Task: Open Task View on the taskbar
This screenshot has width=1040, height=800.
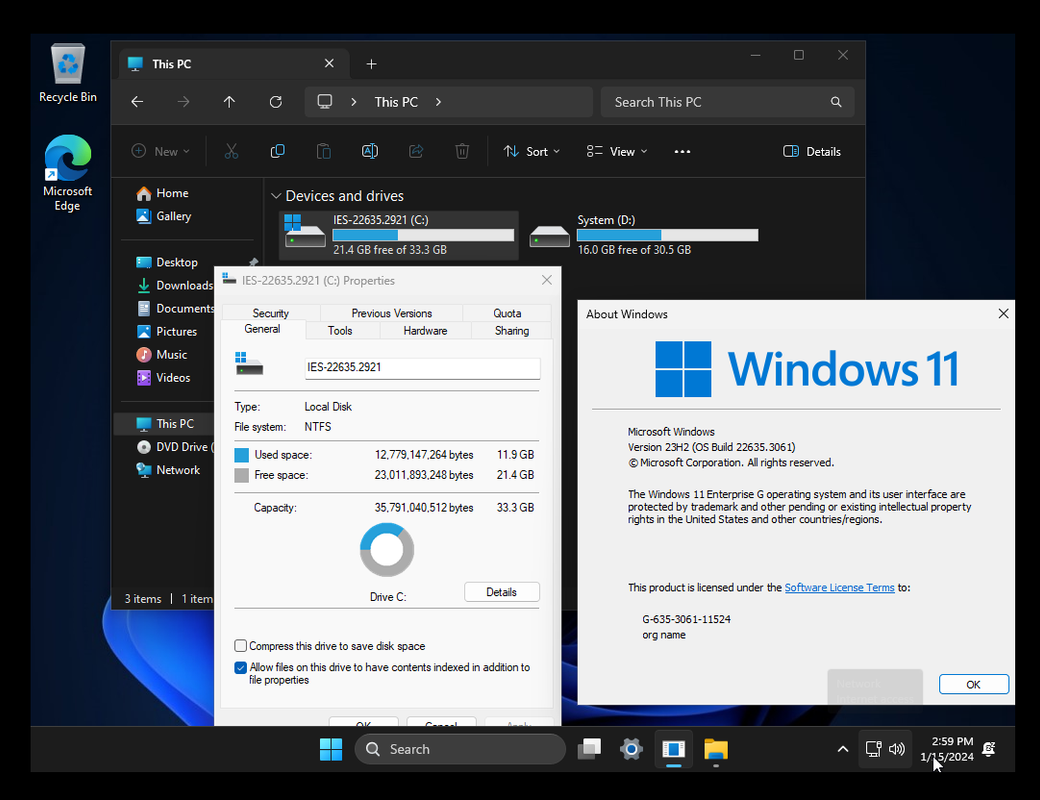Action: pyautogui.click(x=589, y=750)
